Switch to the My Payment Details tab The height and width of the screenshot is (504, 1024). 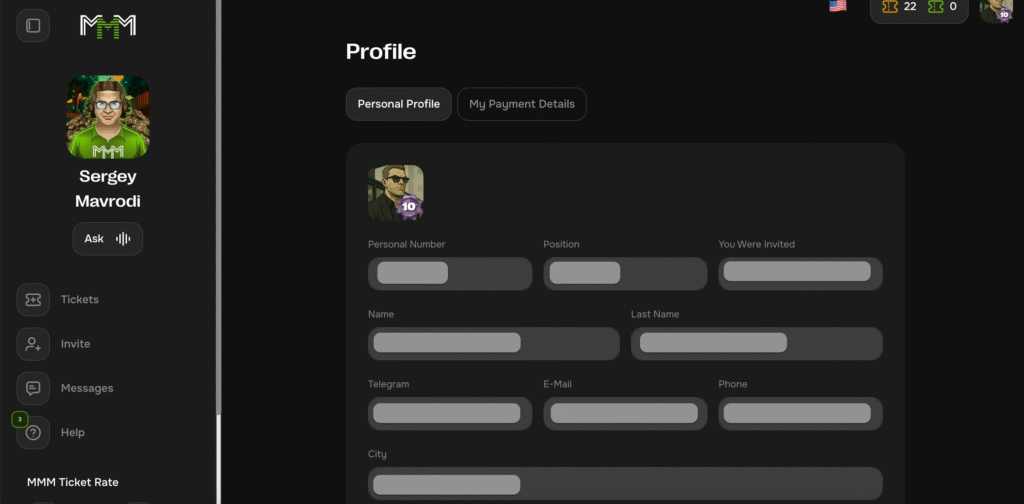(x=522, y=104)
